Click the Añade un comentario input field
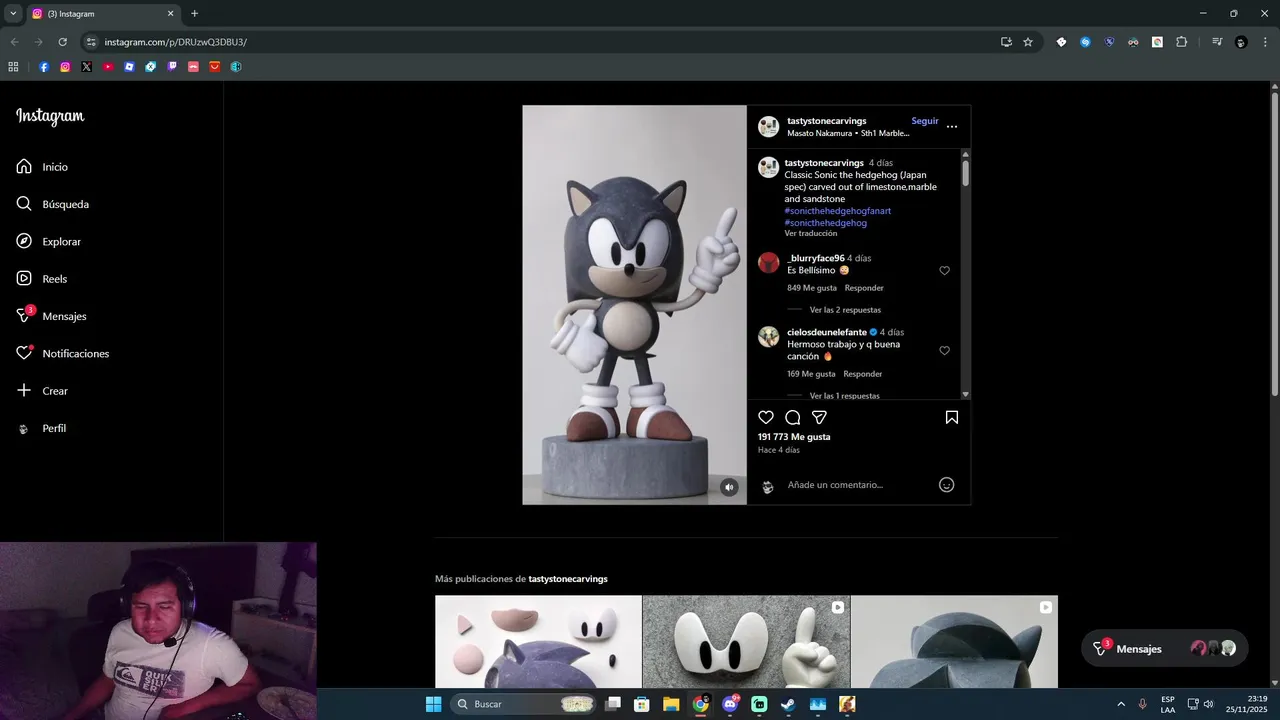 860,485
